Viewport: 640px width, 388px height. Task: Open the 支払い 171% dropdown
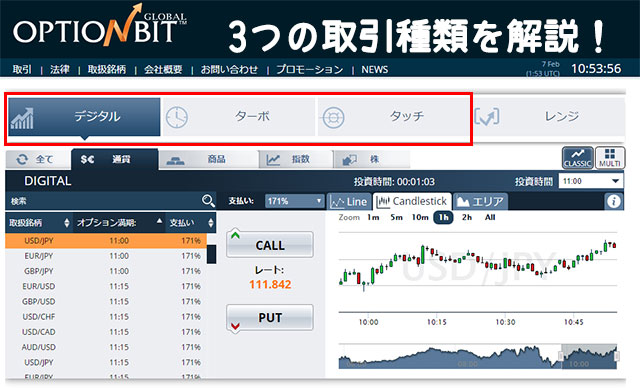(x=294, y=201)
